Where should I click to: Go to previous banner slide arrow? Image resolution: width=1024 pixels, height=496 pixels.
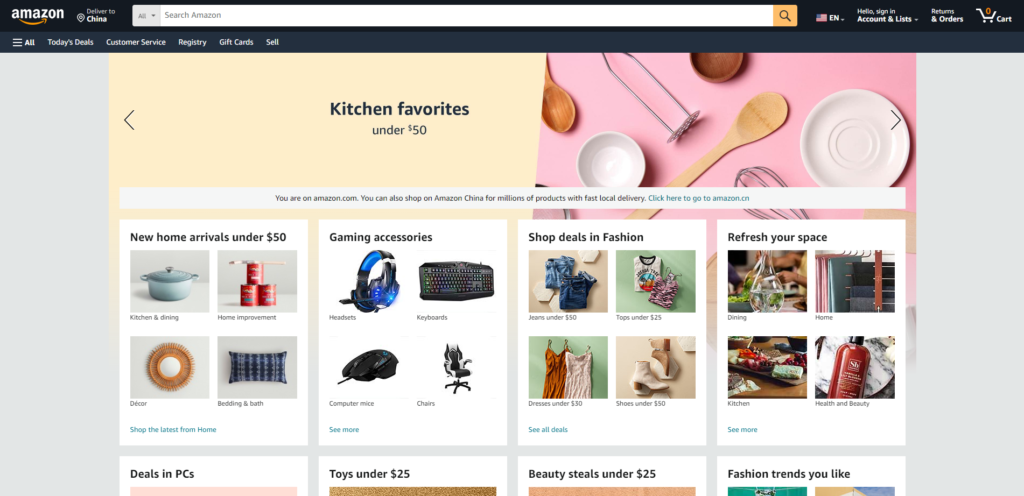point(129,120)
